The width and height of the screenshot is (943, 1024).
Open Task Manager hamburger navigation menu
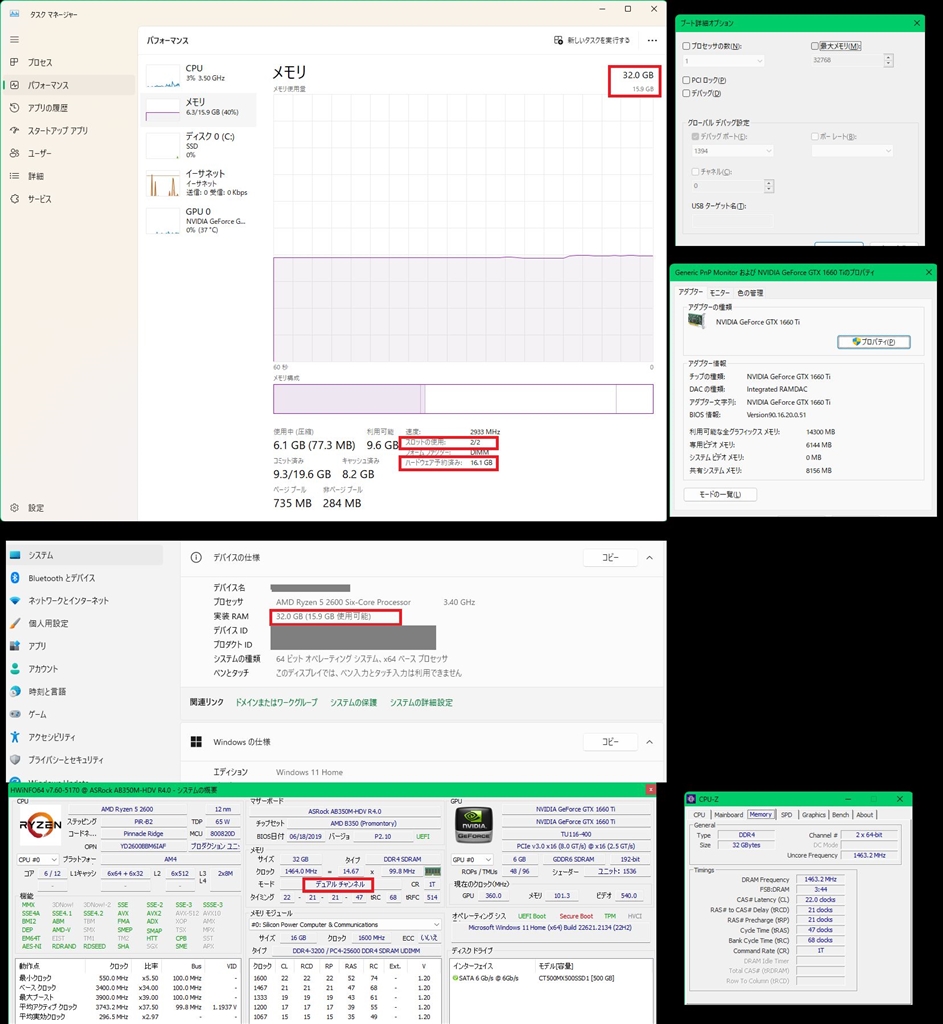point(14,39)
